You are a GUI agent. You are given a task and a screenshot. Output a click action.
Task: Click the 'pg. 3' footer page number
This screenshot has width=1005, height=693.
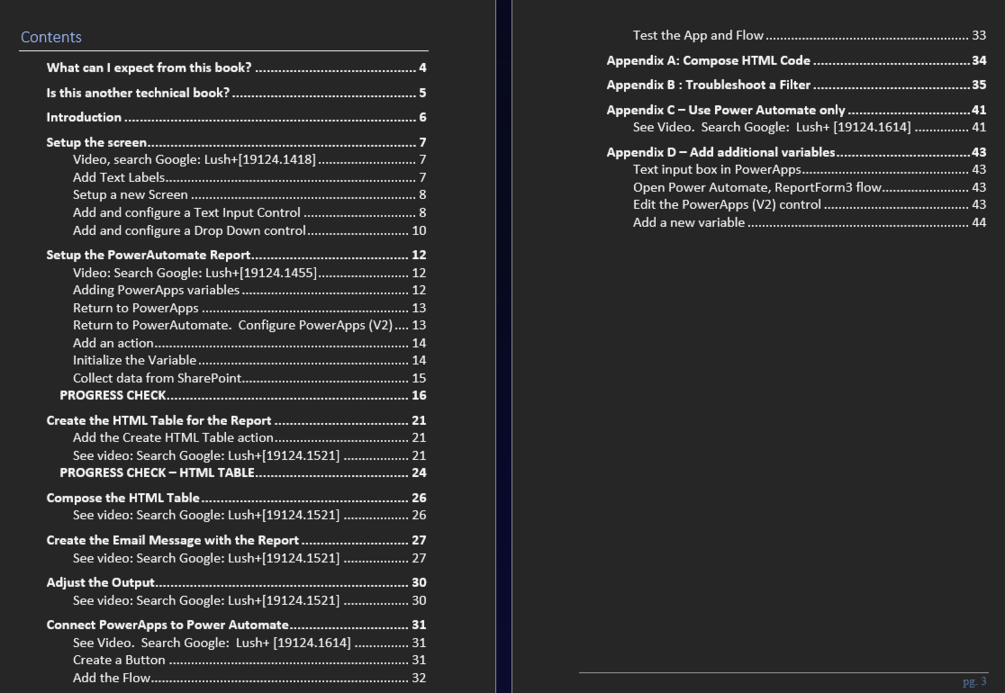[x=974, y=681]
